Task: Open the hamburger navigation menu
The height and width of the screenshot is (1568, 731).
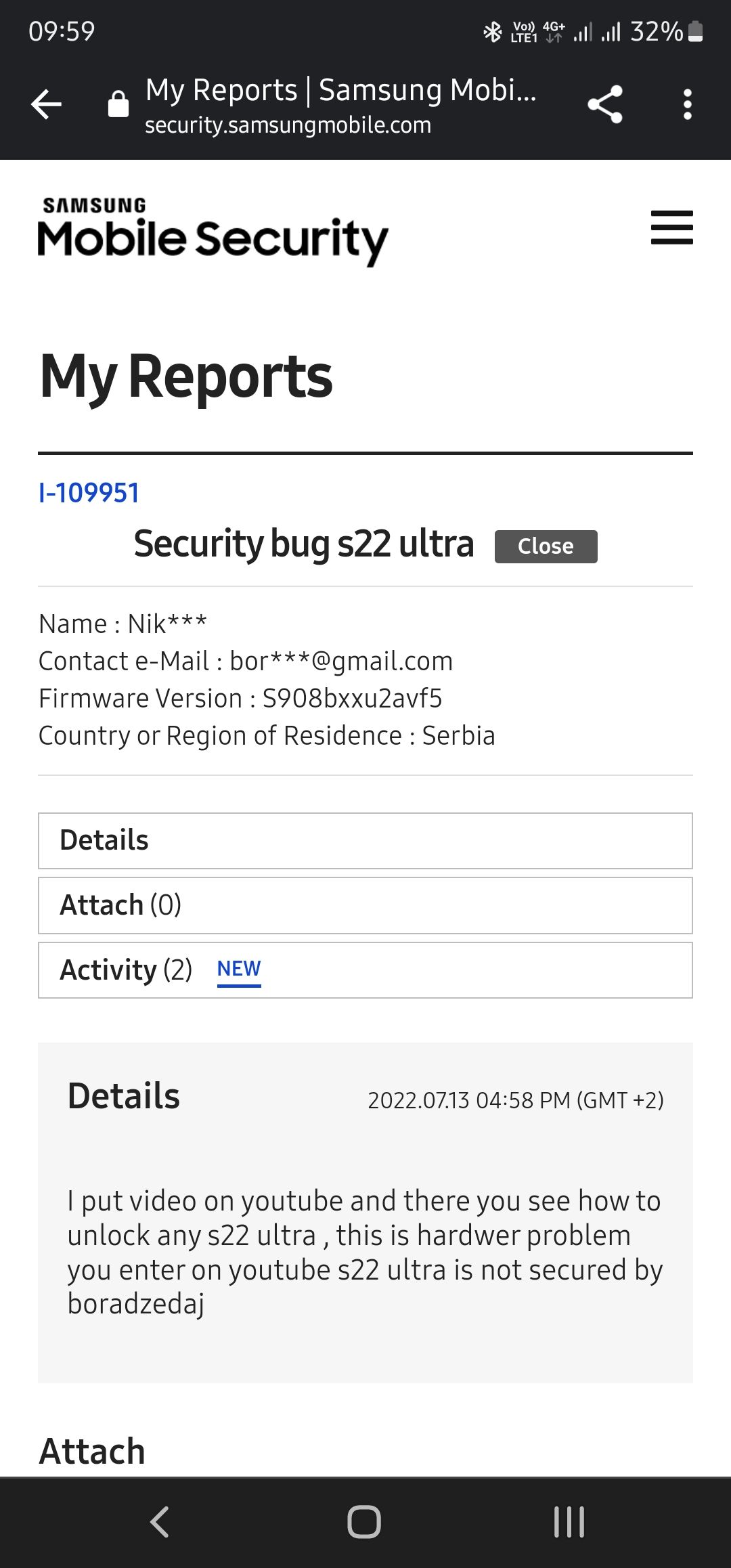Action: click(672, 229)
